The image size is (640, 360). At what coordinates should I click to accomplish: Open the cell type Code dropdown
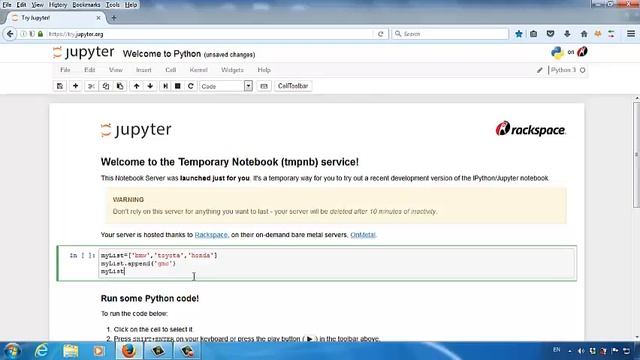click(x=226, y=86)
